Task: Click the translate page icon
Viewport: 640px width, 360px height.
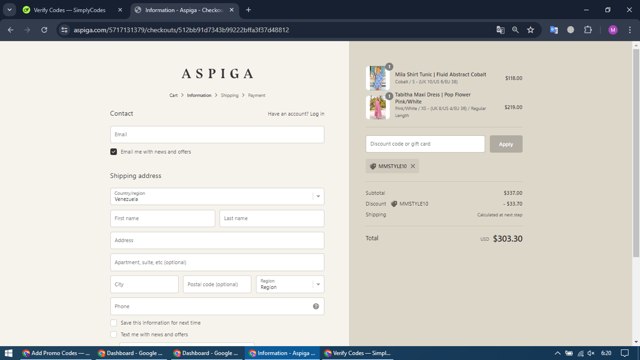Action: click(x=500, y=30)
